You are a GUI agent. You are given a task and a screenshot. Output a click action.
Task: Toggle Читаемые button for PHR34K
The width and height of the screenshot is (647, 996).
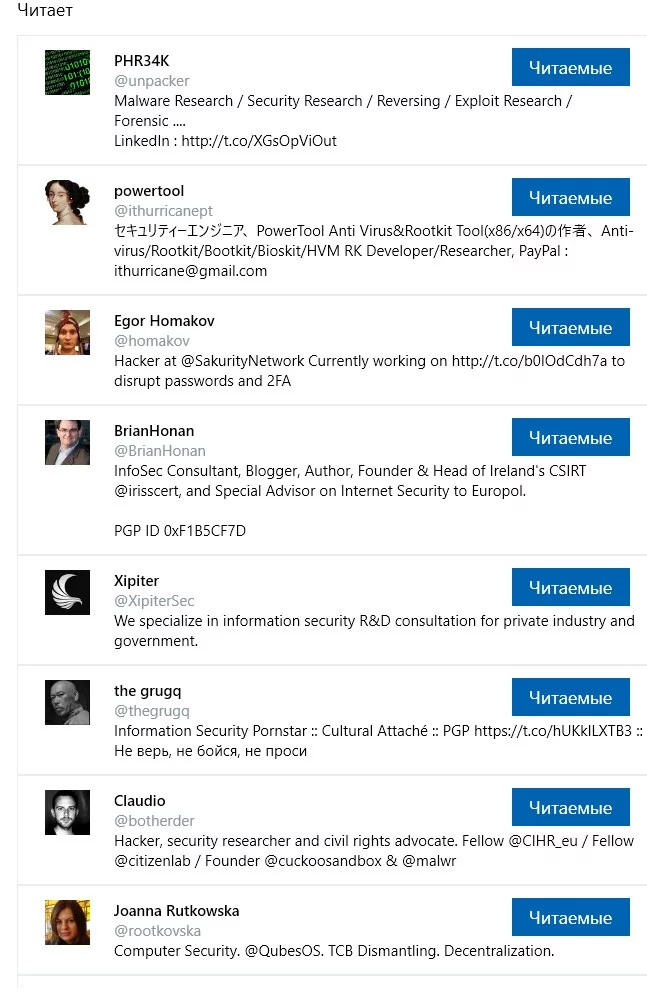coord(570,68)
